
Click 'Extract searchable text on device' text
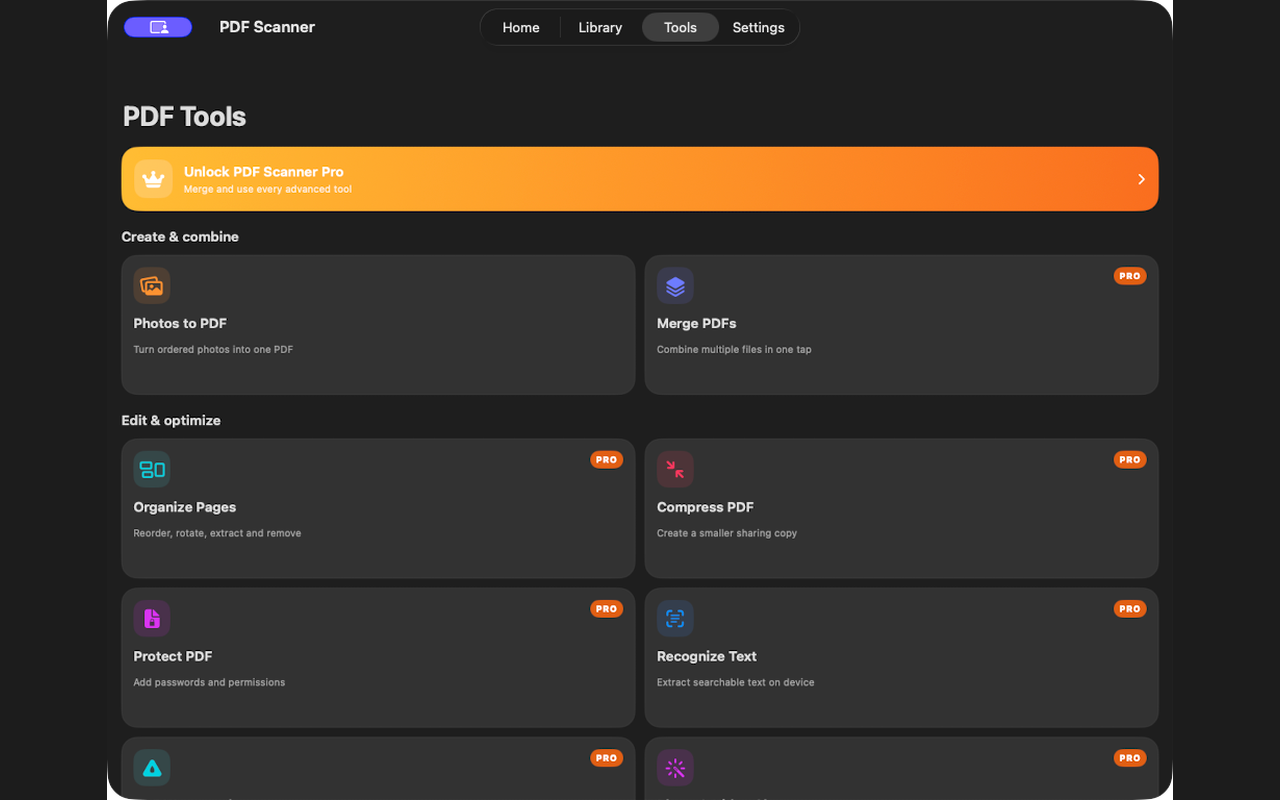tap(735, 683)
